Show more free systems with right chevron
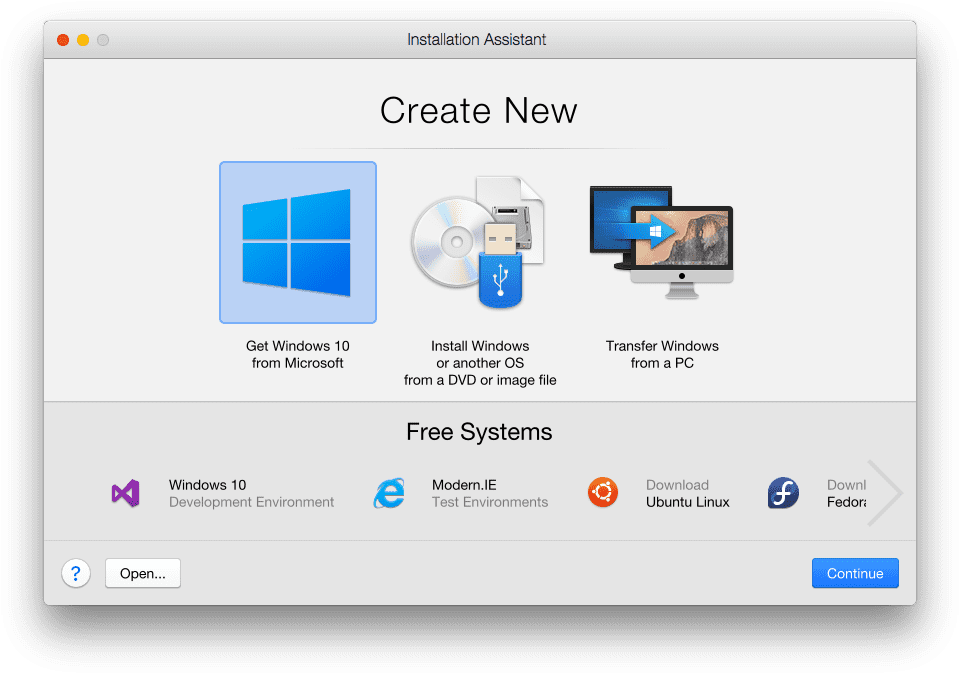Image resolution: width=959 pixels, height=673 pixels. 884,493
